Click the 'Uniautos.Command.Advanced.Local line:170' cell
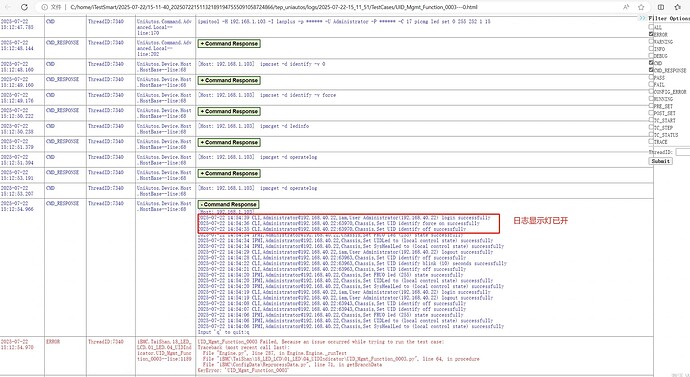 click(x=164, y=27)
